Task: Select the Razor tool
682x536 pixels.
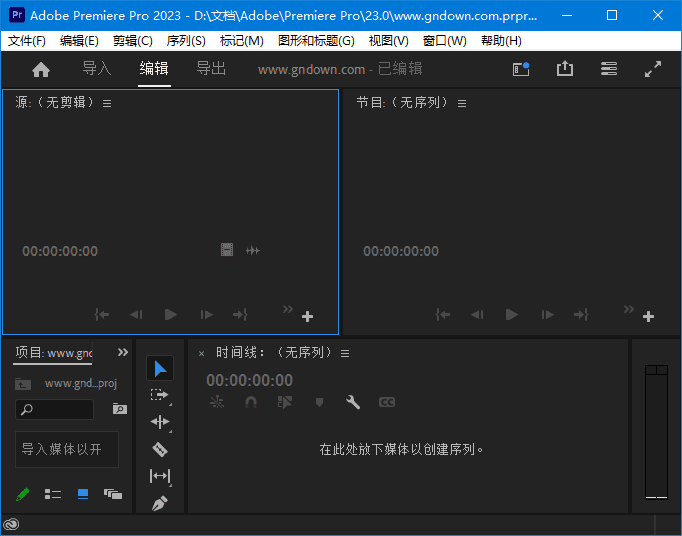Action: [x=160, y=449]
